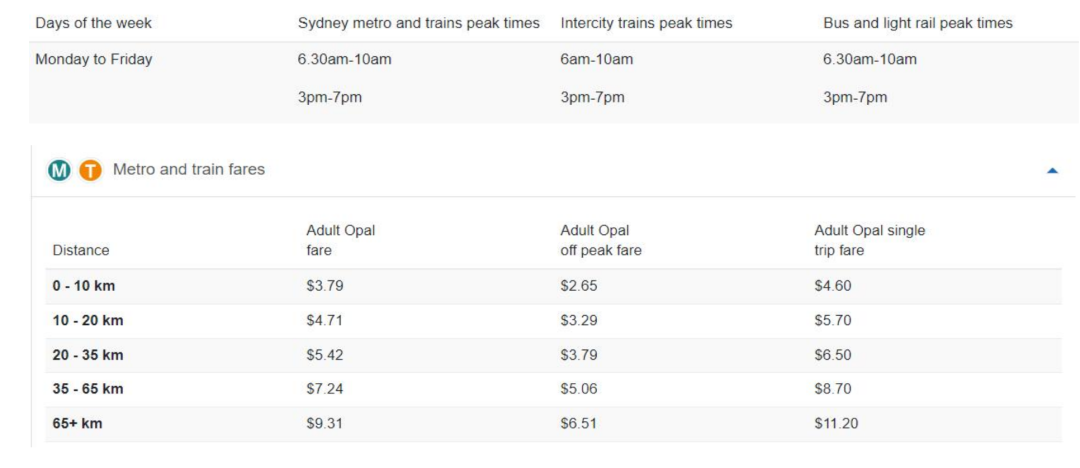1080x468 pixels.
Task: Click the $3.79 Adult Opal fare for 0-10 km
Action: click(x=324, y=286)
